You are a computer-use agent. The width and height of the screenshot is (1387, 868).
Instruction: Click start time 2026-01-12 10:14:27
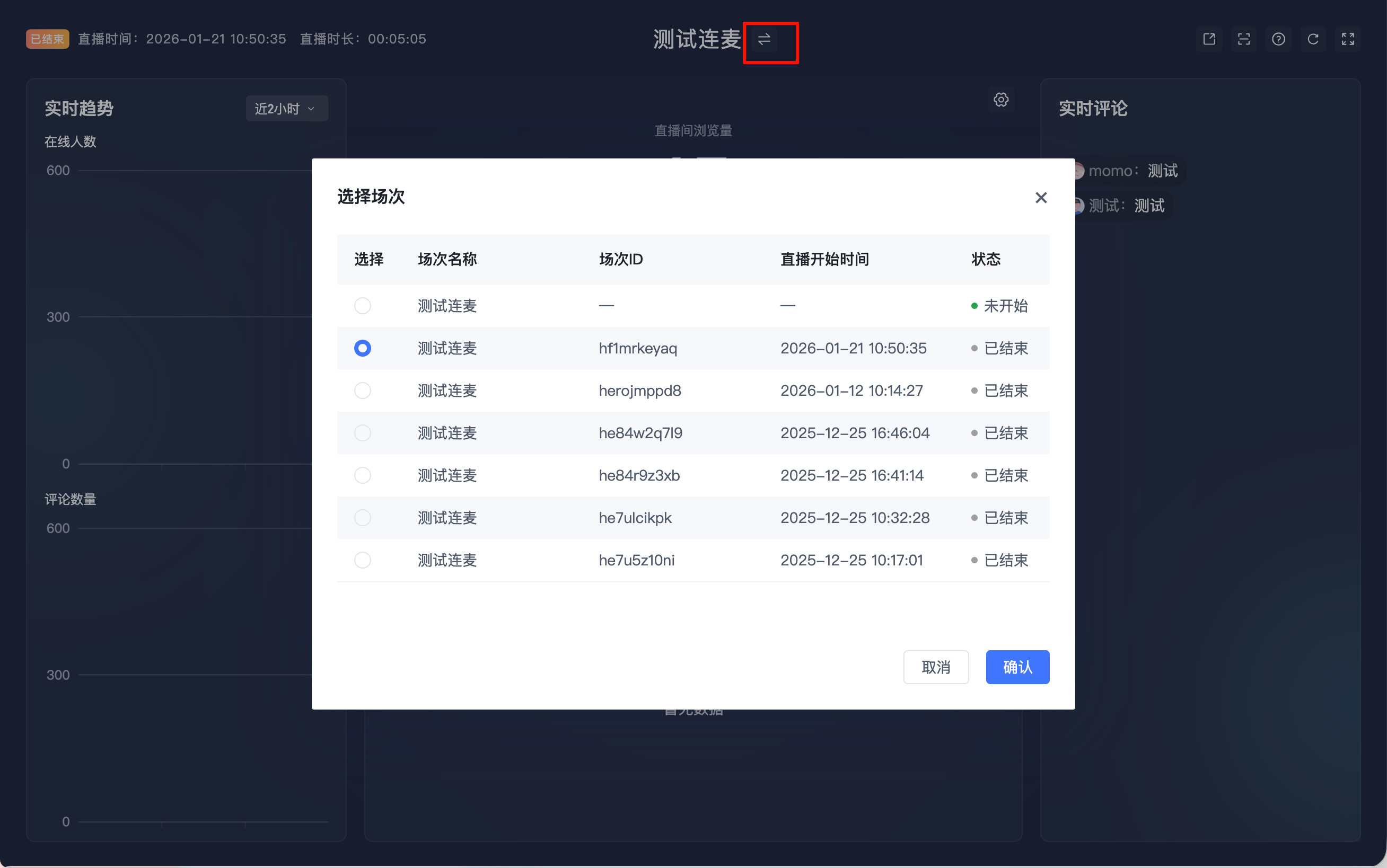tap(851, 391)
